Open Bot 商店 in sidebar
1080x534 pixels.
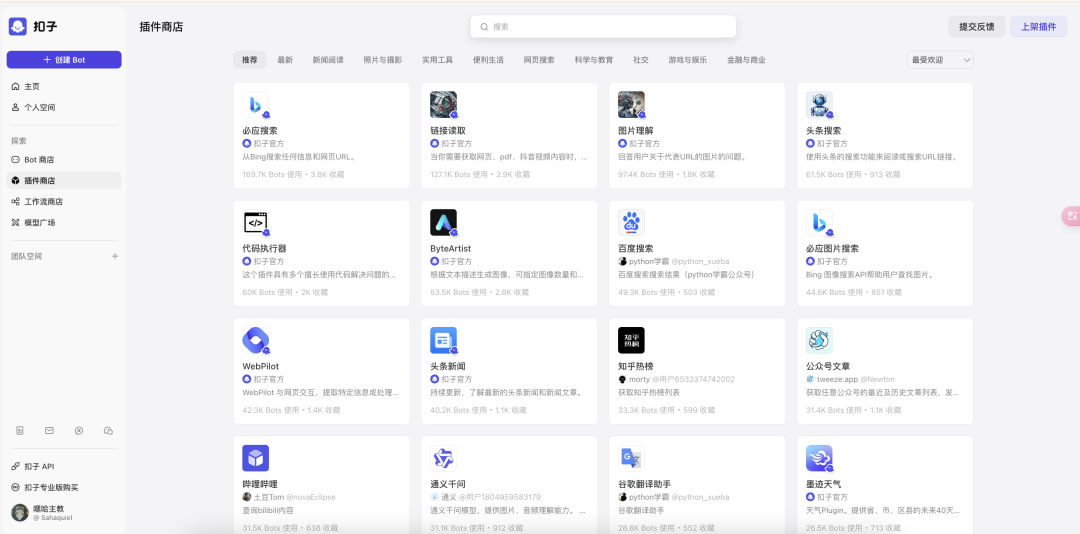tap(64, 160)
